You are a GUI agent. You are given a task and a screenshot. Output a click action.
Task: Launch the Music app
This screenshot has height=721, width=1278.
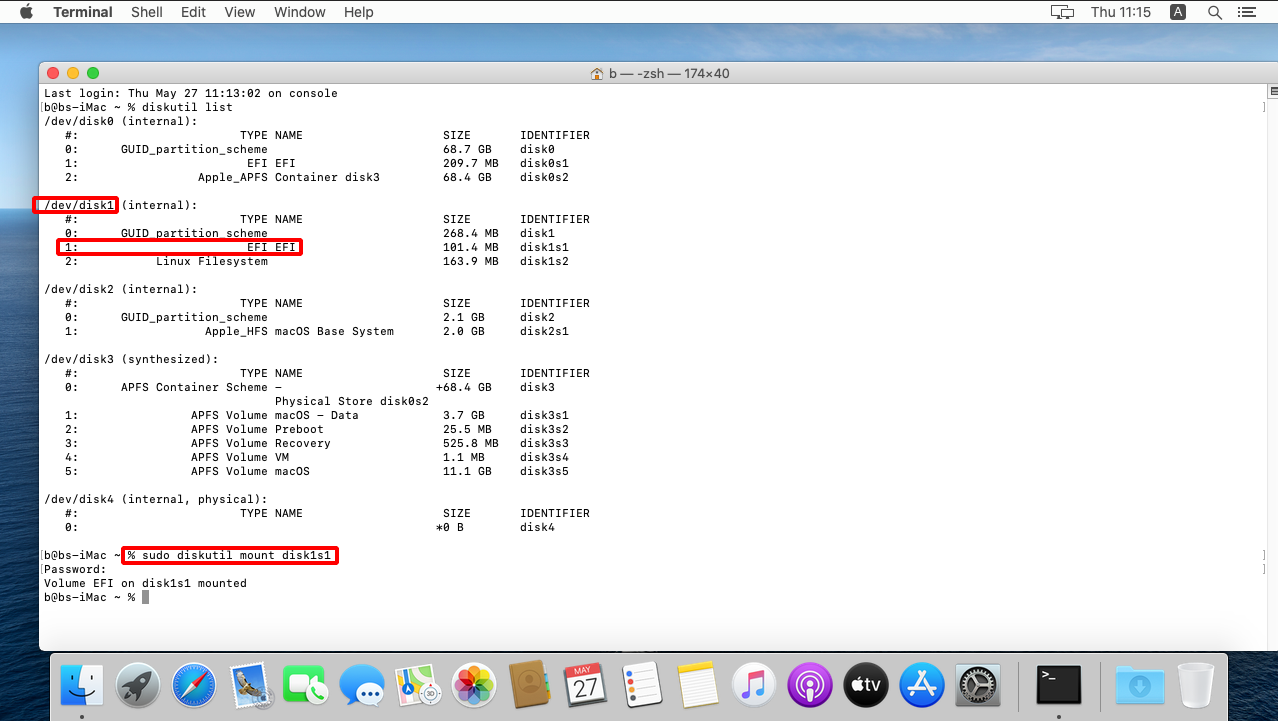(754, 686)
